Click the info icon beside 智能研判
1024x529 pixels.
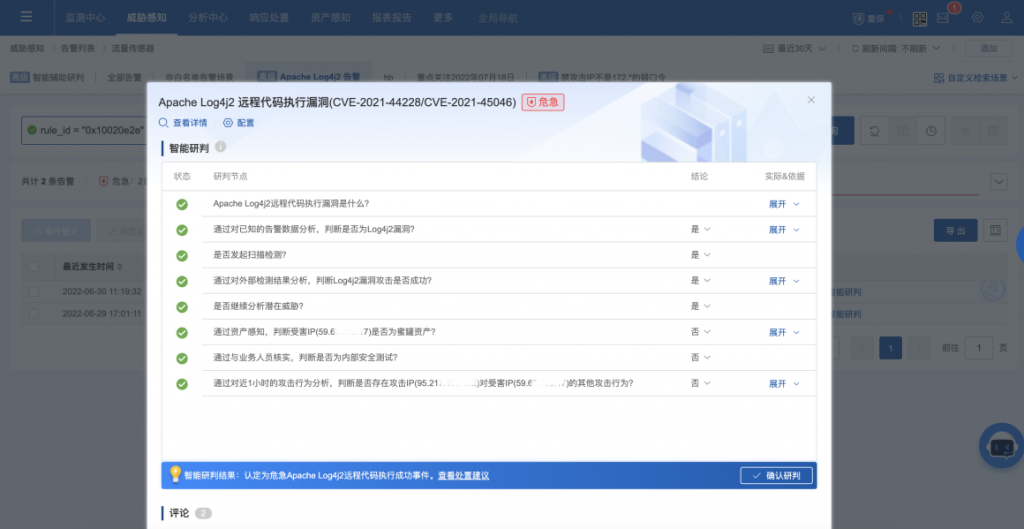coord(221,147)
